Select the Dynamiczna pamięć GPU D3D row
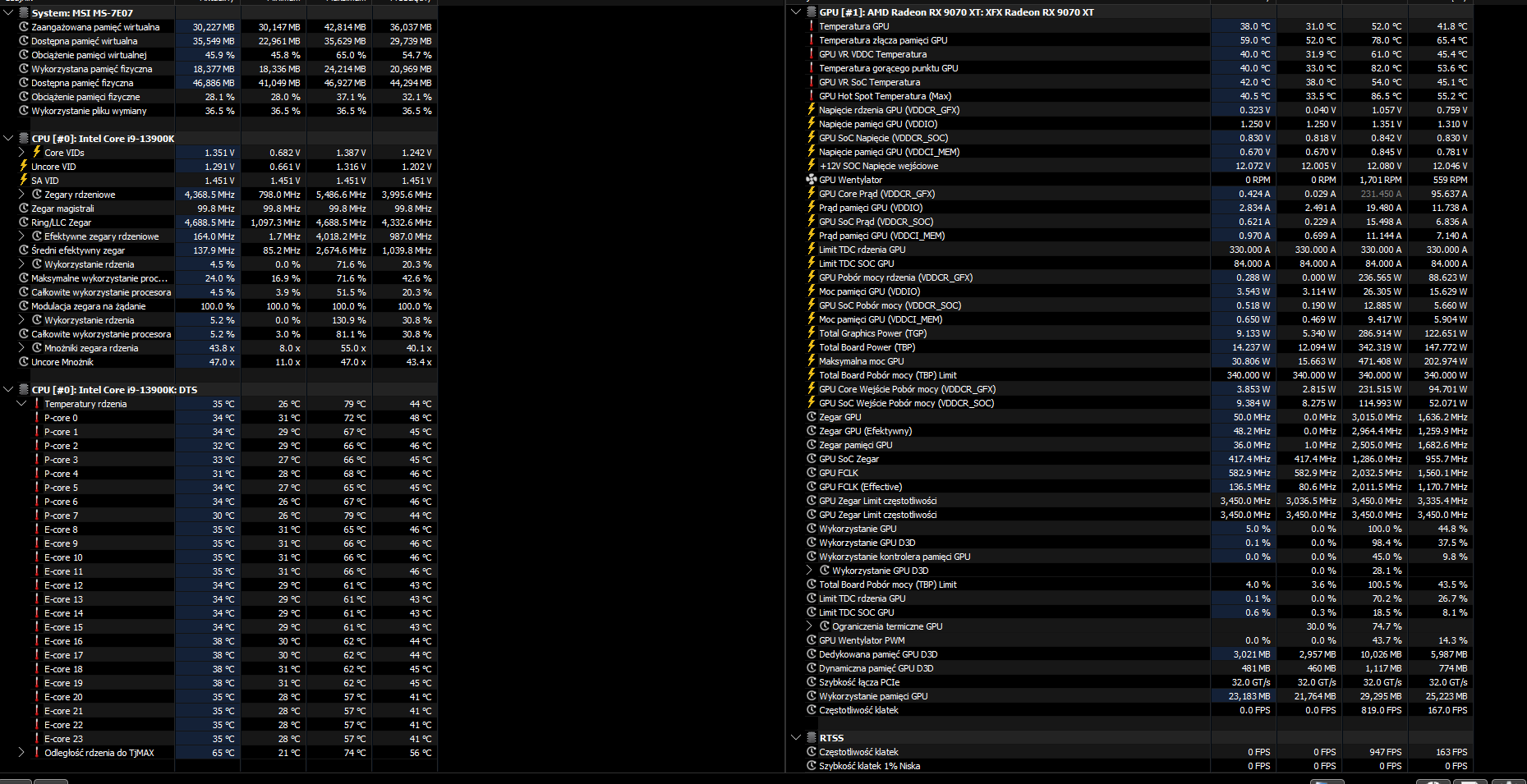Screen dimensions: 1527x784 click(1130, 668)
